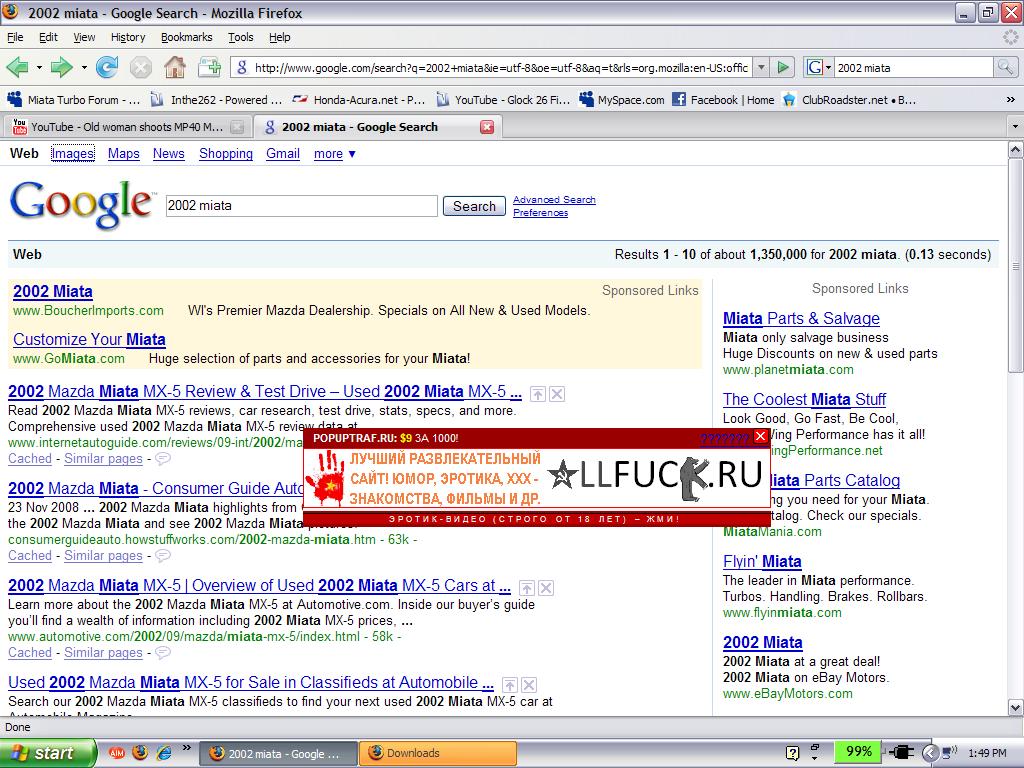1024x768 pixels.
Task: Click the Google Search button
Action: pos(474,206)
